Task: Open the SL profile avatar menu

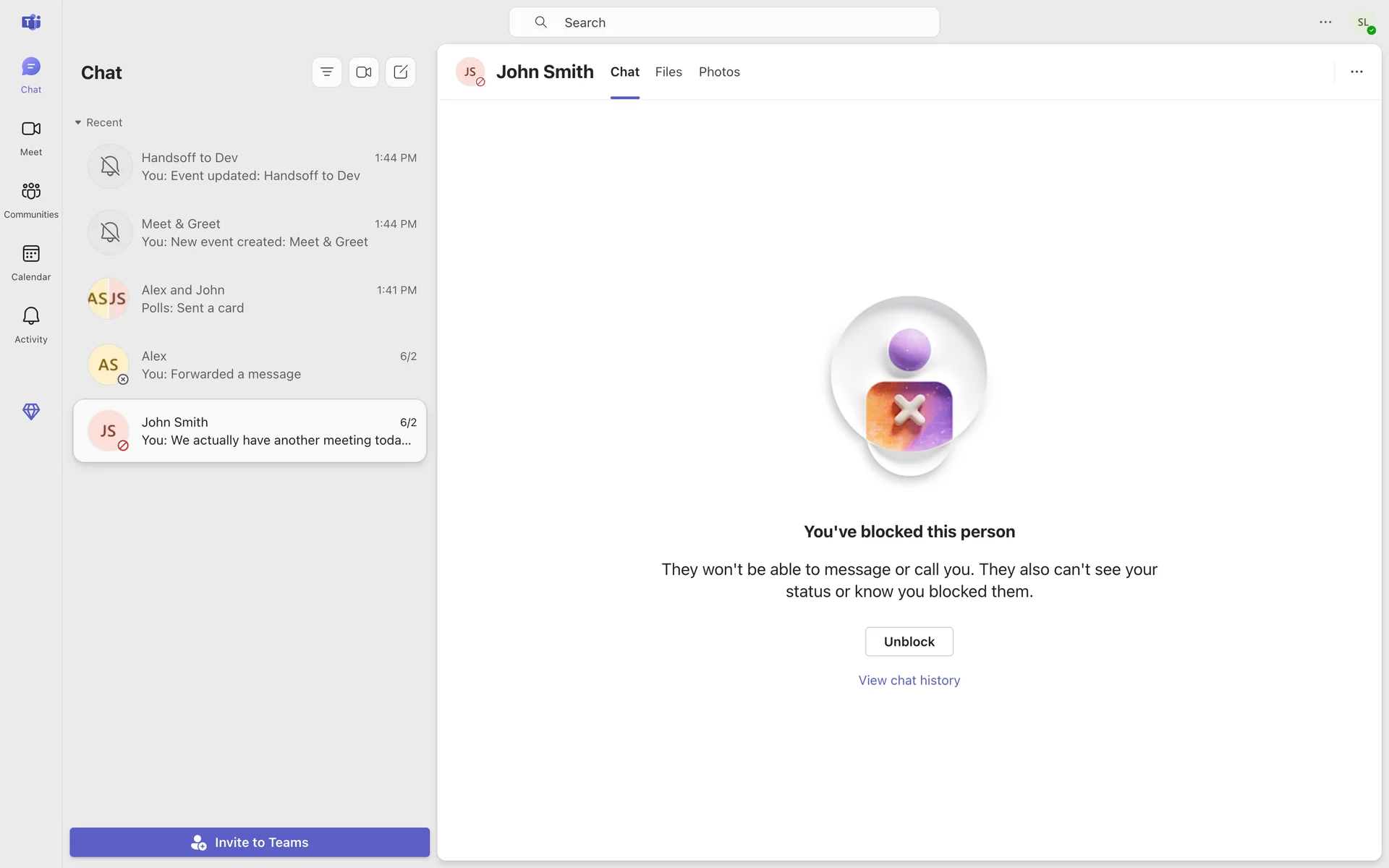Action: [1364, 22]
